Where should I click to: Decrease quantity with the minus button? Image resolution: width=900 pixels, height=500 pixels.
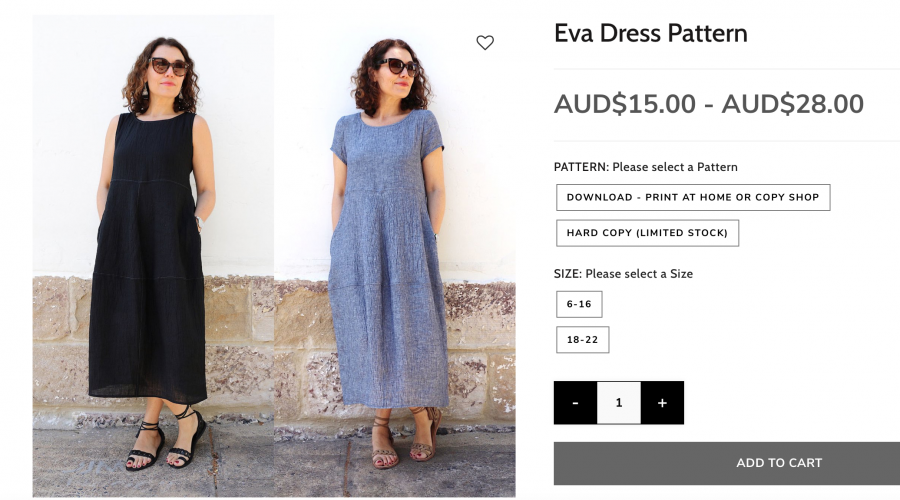click(575, 403)
